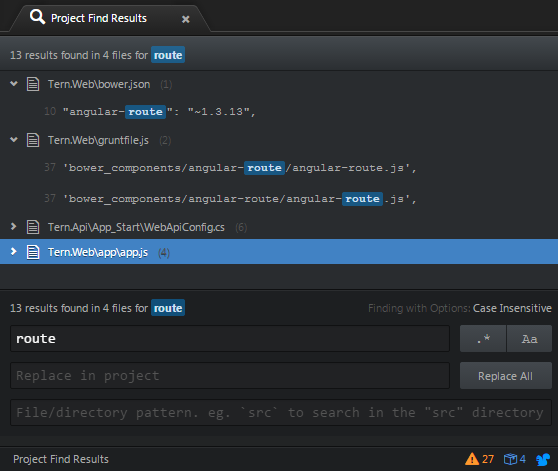Expand the Tern.Web\app\app.js results
558x471 pixels.
[x=14, y=252]
